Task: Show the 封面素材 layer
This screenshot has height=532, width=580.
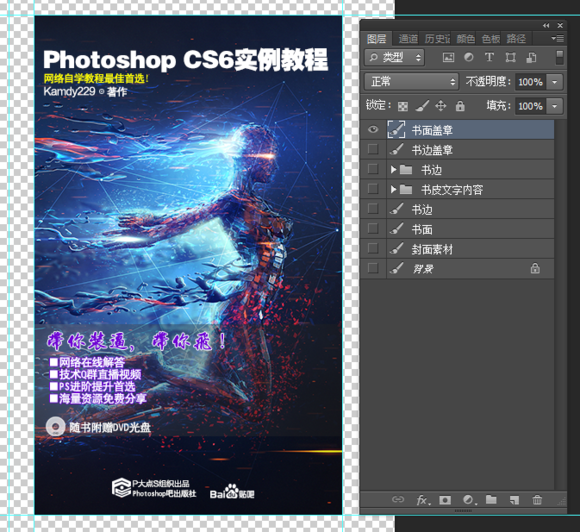Action: (x=373, y=248)
